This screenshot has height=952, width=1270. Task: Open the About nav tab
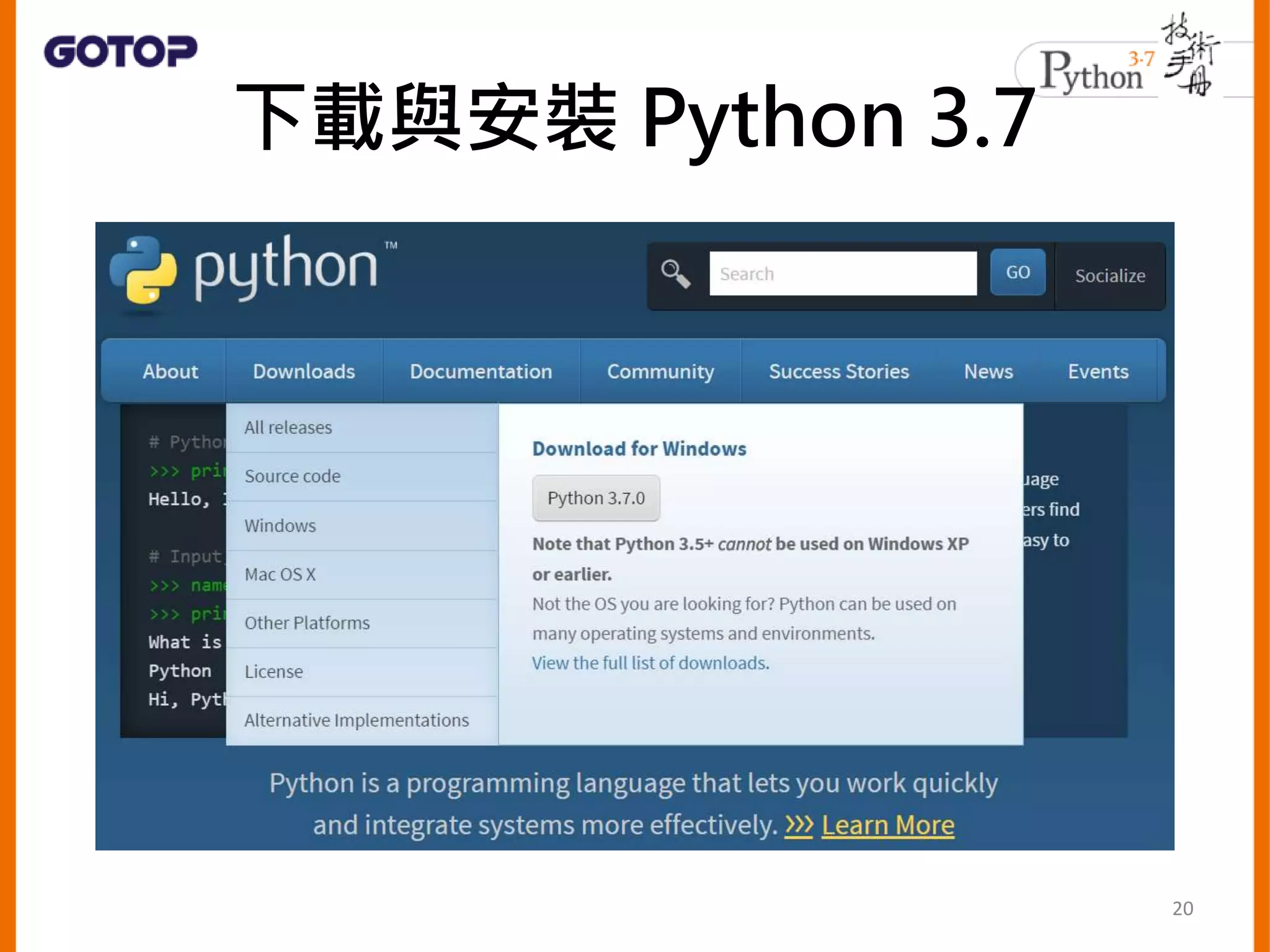170,371
